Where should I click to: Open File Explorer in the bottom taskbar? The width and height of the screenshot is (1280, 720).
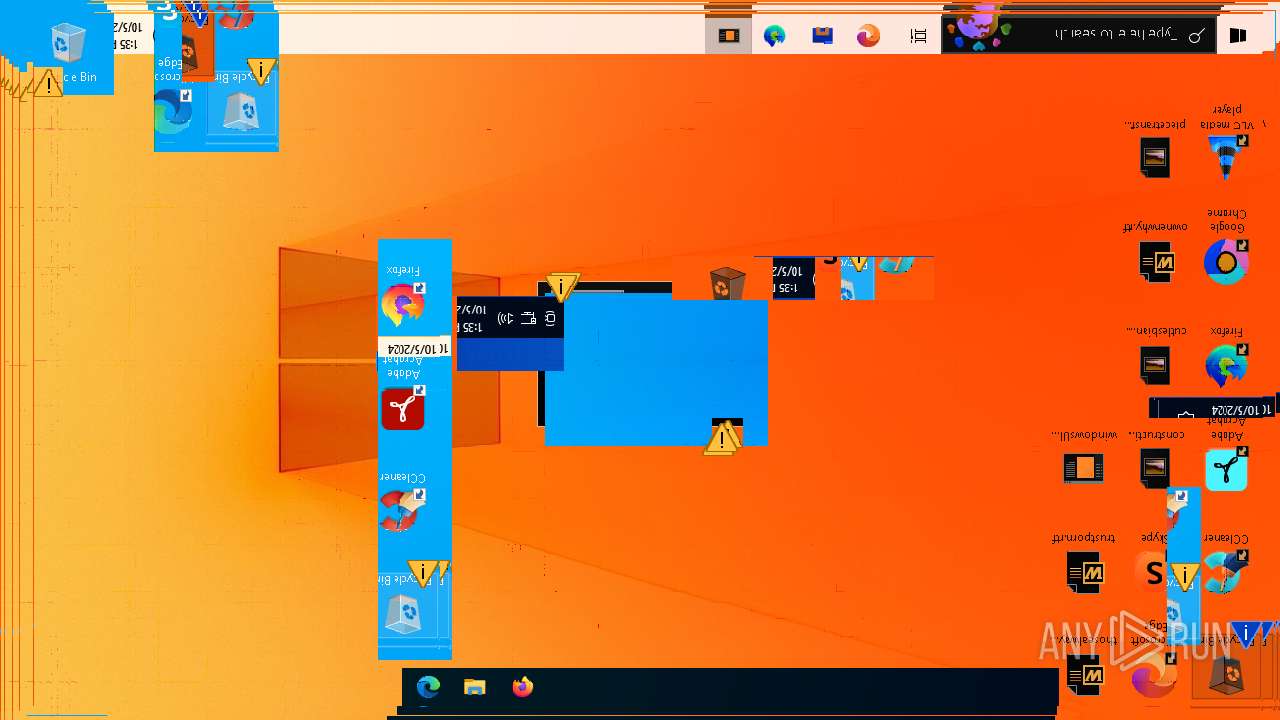point(475,687)
